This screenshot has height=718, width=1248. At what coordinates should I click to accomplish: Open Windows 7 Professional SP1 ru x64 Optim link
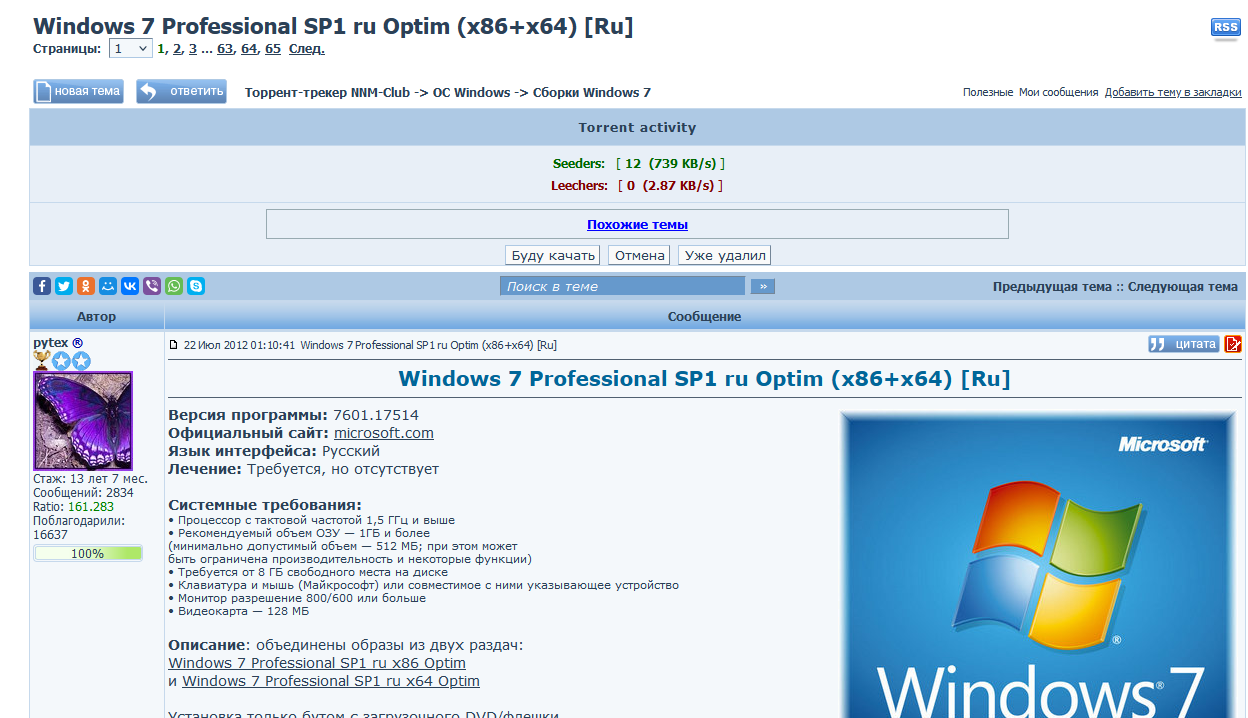331,681
